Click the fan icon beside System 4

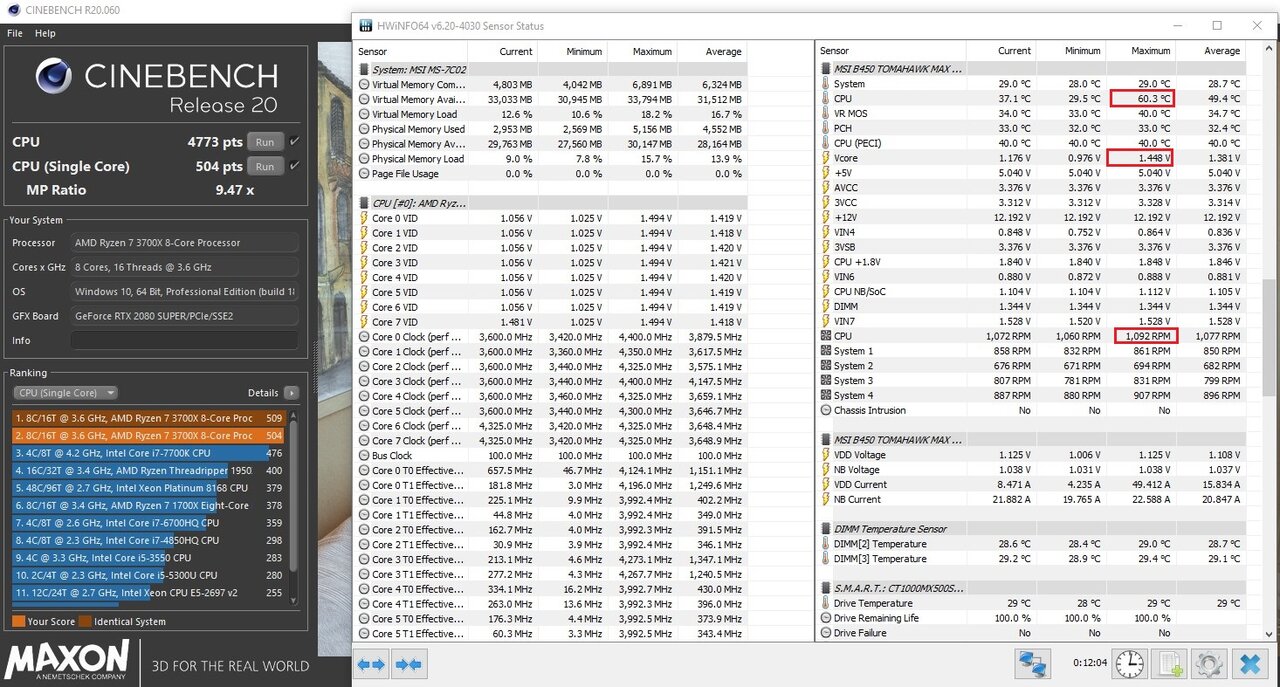826,395
